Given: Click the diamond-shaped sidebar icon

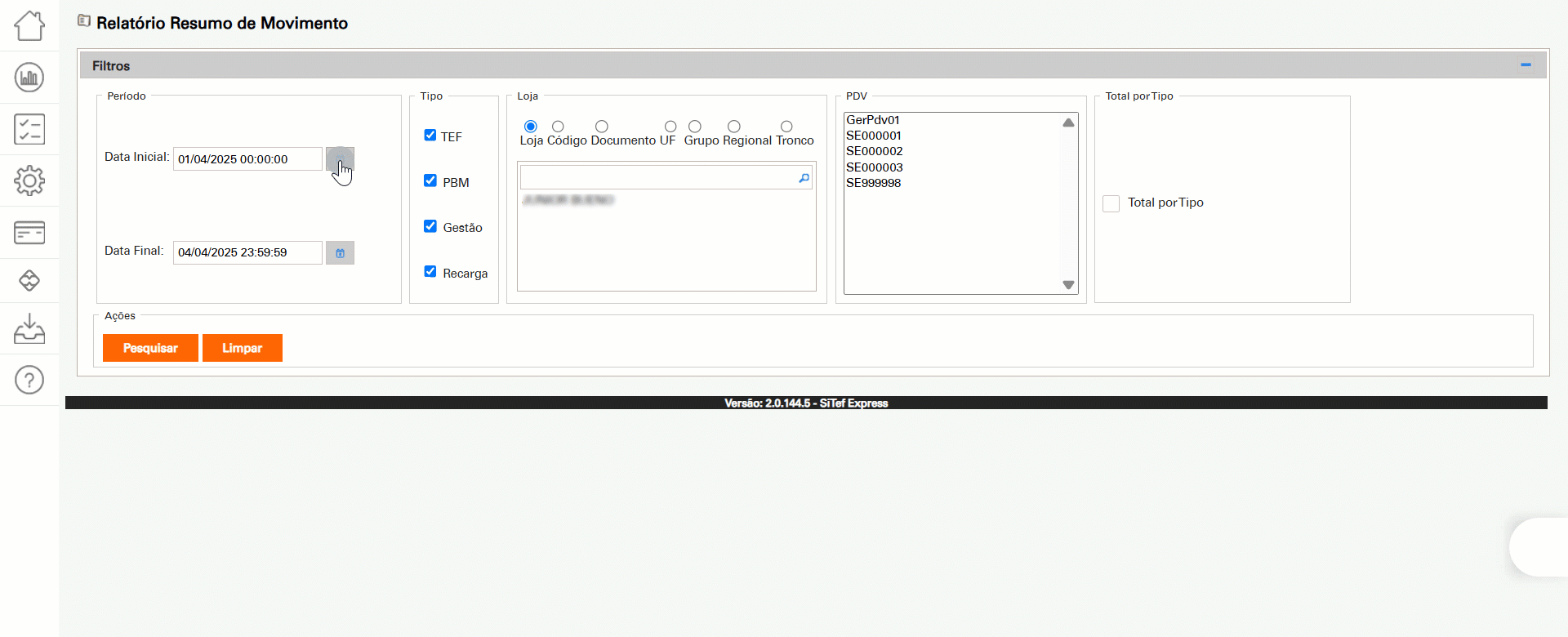Looking at the screenshot, I should coord(29,281).
